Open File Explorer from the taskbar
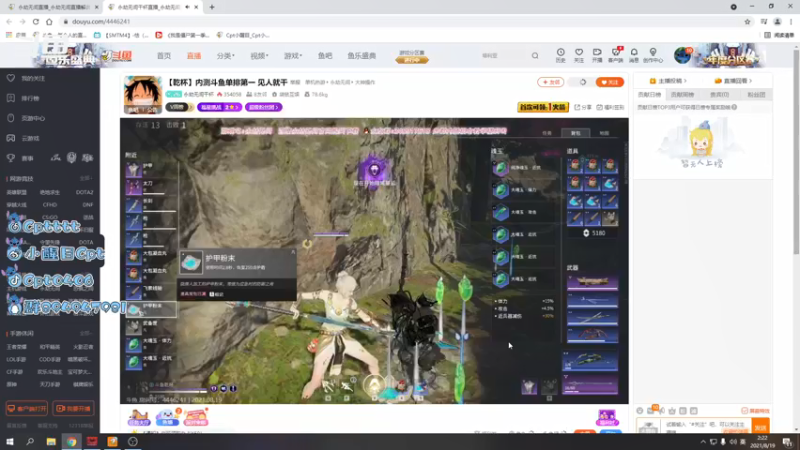This screenshot has height=450, width=800. (51, 442)
